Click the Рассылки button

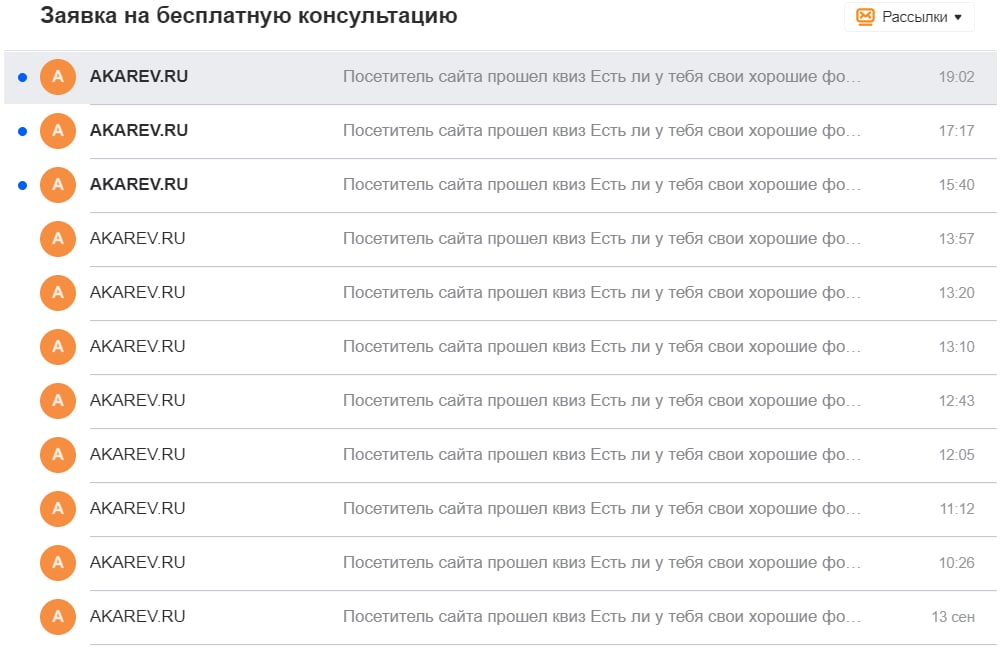click(908, 16)
